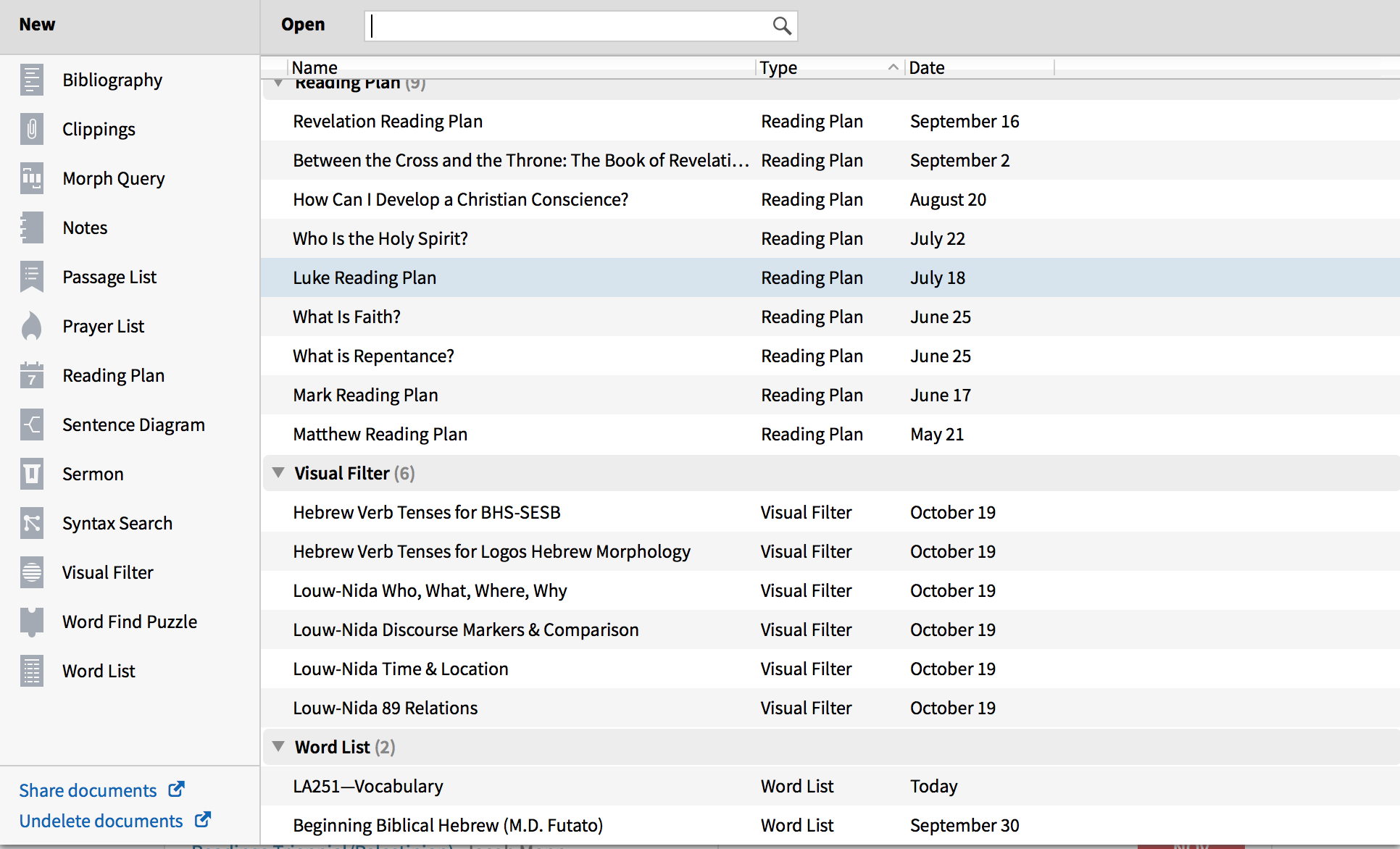Image resolution: width=1400 pixels, height=849 pixels.
Task: Open the Share documents link
Action: click(x=88, y=790)
